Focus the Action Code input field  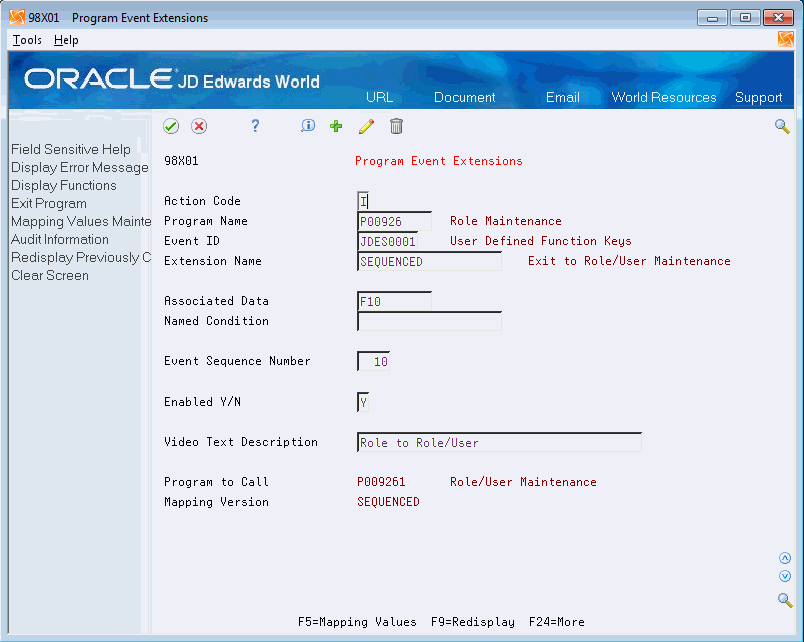(x=363, y=201)
